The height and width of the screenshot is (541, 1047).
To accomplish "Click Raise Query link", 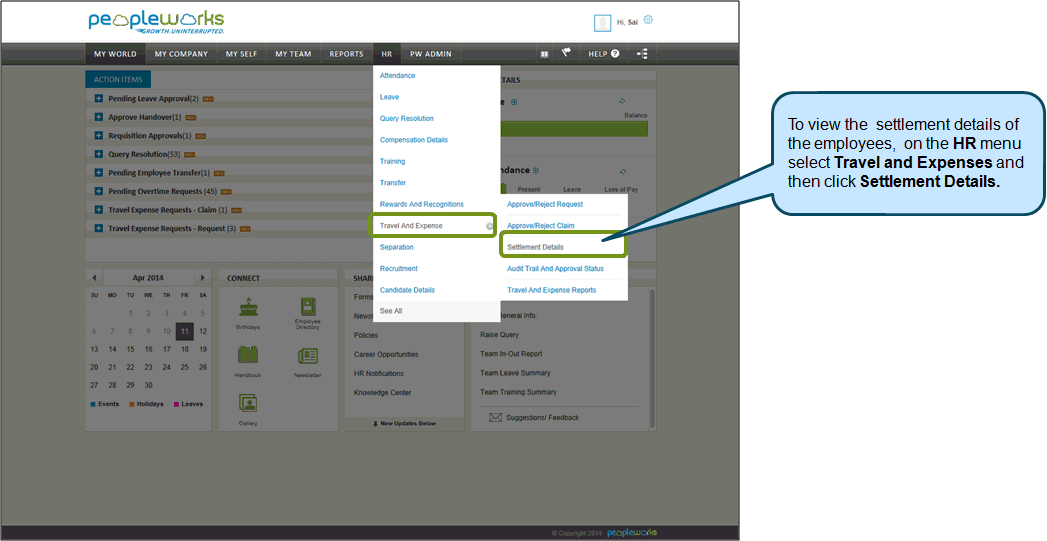I will (499, 335).
